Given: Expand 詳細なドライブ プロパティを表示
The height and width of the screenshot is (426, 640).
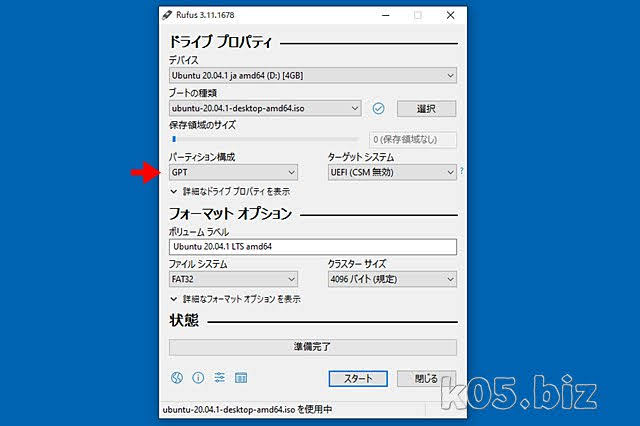Looking at the screenshot, I should point(230,191).
